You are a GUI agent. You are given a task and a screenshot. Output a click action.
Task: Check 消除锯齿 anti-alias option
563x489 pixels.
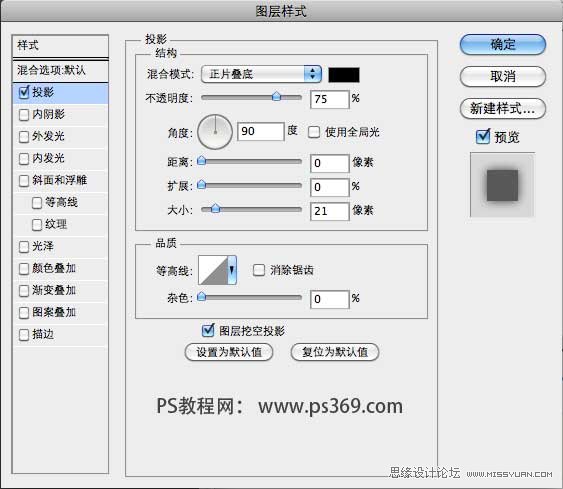point(259,270)
